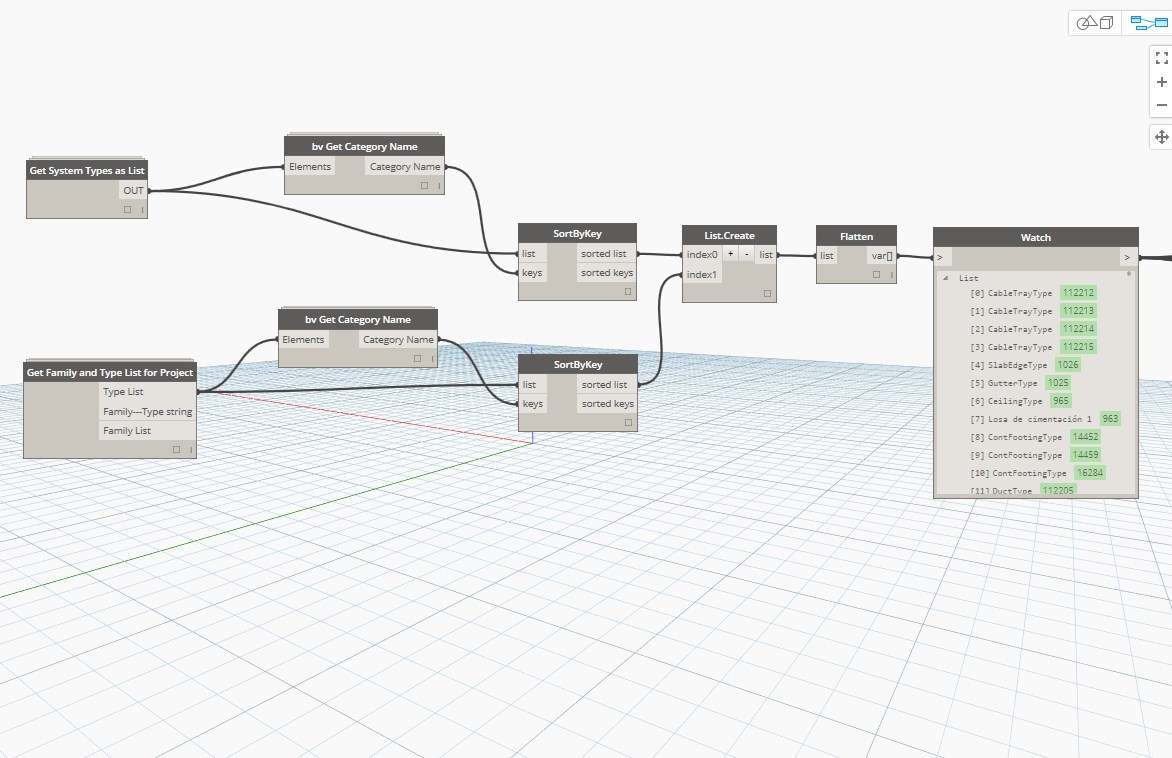Toggle preview square on Flatten node

(876, 274)
